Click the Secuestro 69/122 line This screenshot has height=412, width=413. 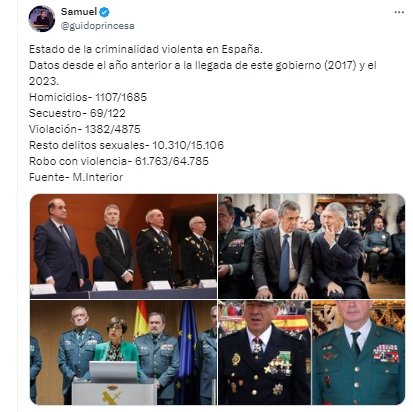pyautogui.click(x=77, y=113)
